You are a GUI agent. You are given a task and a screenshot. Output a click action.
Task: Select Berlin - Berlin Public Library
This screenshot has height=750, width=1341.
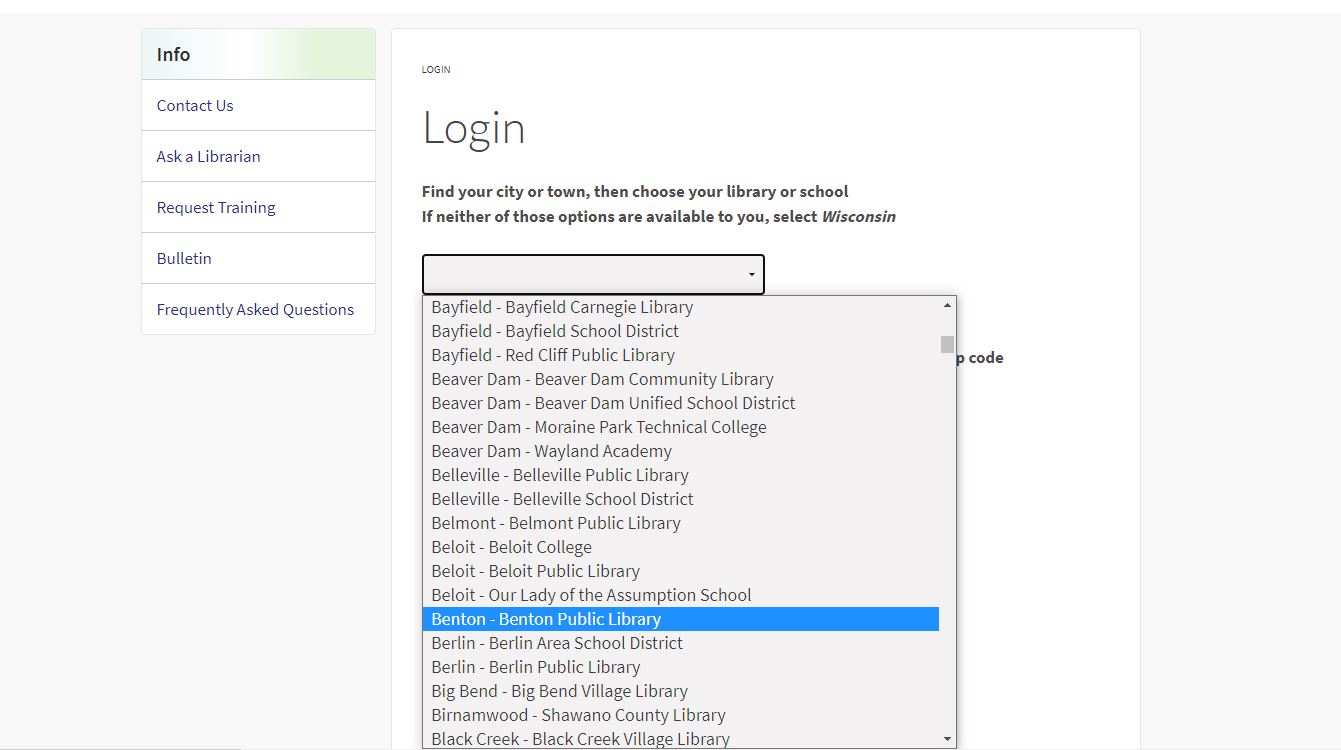point(535,667)
